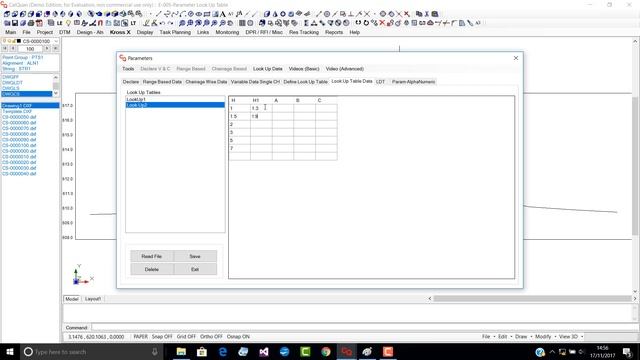This screenshot has width=640, height=360.
Task: Click the red padlock toolbar icon
Action: tap(390, 23)
